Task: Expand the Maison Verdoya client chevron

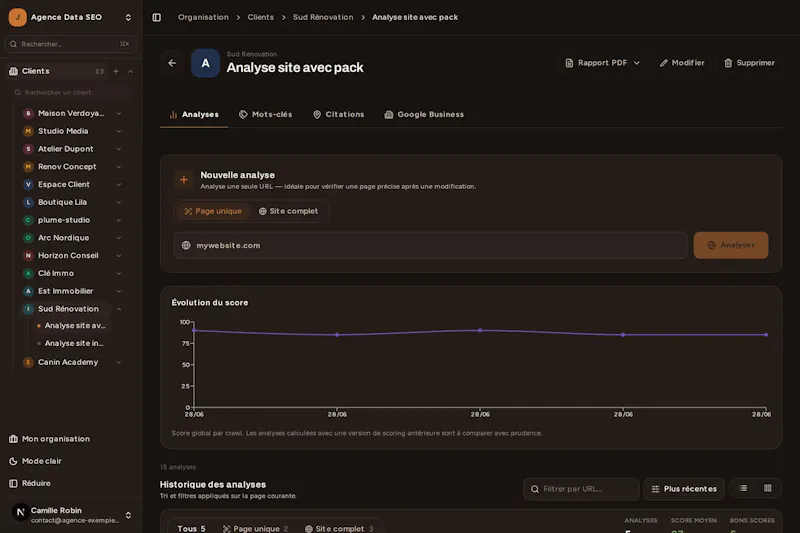Action: click(119, 113)
